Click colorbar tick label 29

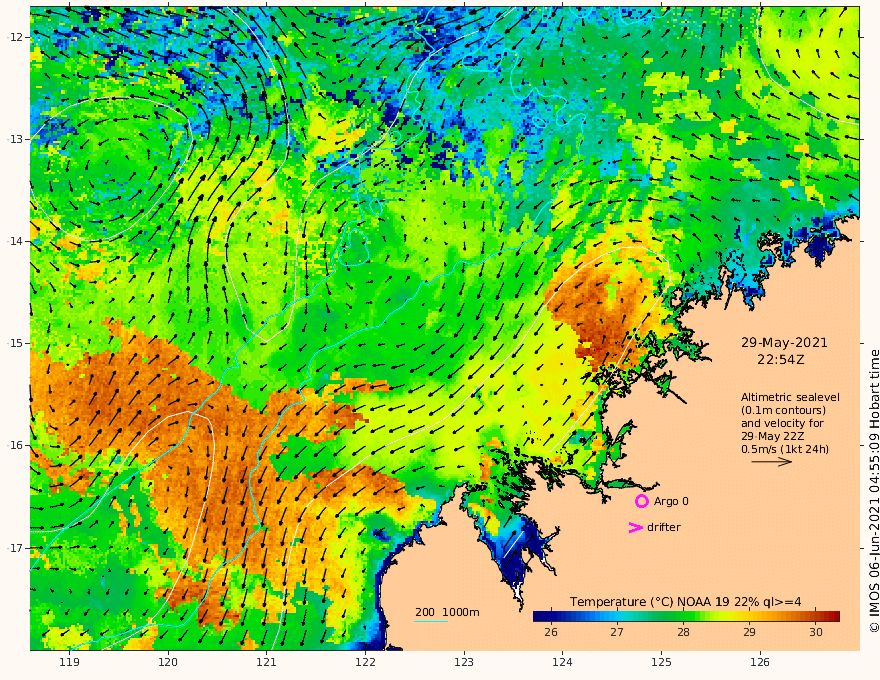[749, 632]
